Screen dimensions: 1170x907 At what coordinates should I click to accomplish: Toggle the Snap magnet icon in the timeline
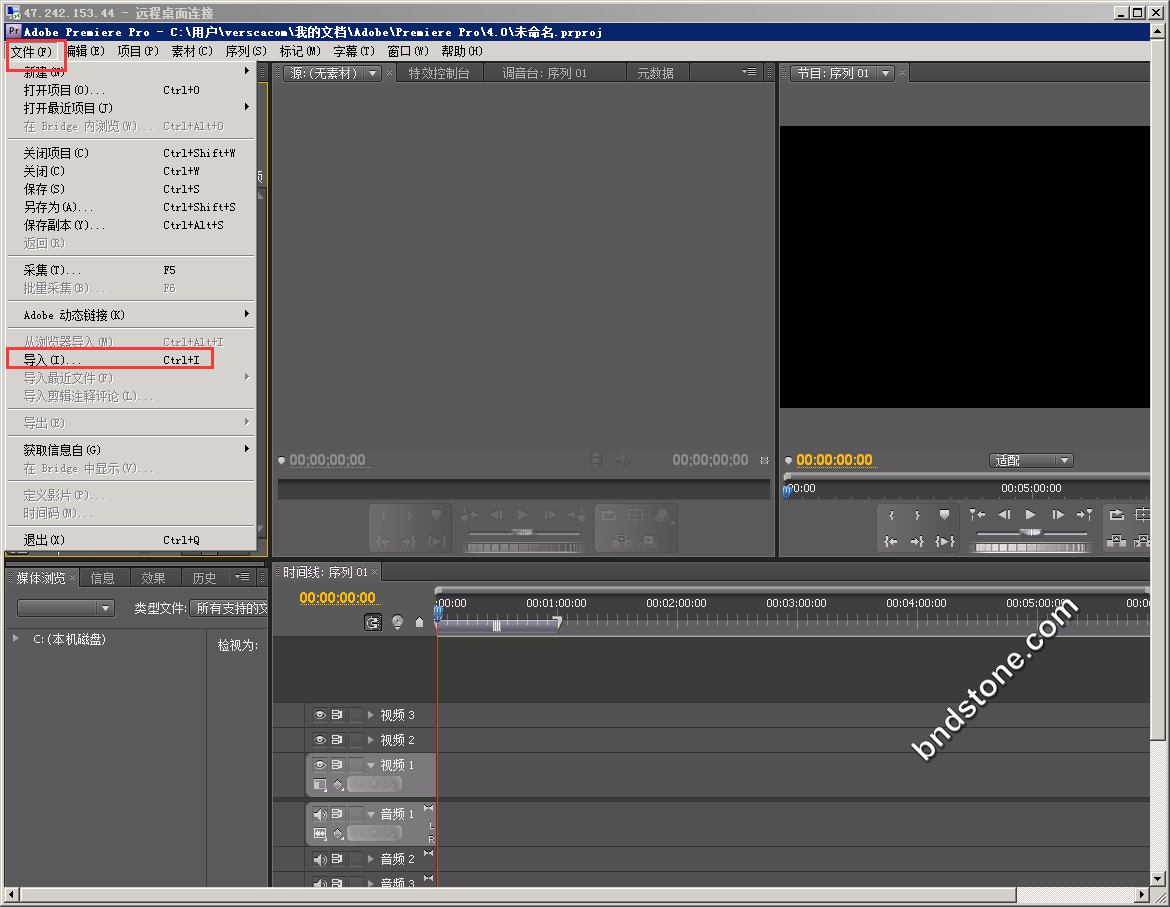coord(373,622)
